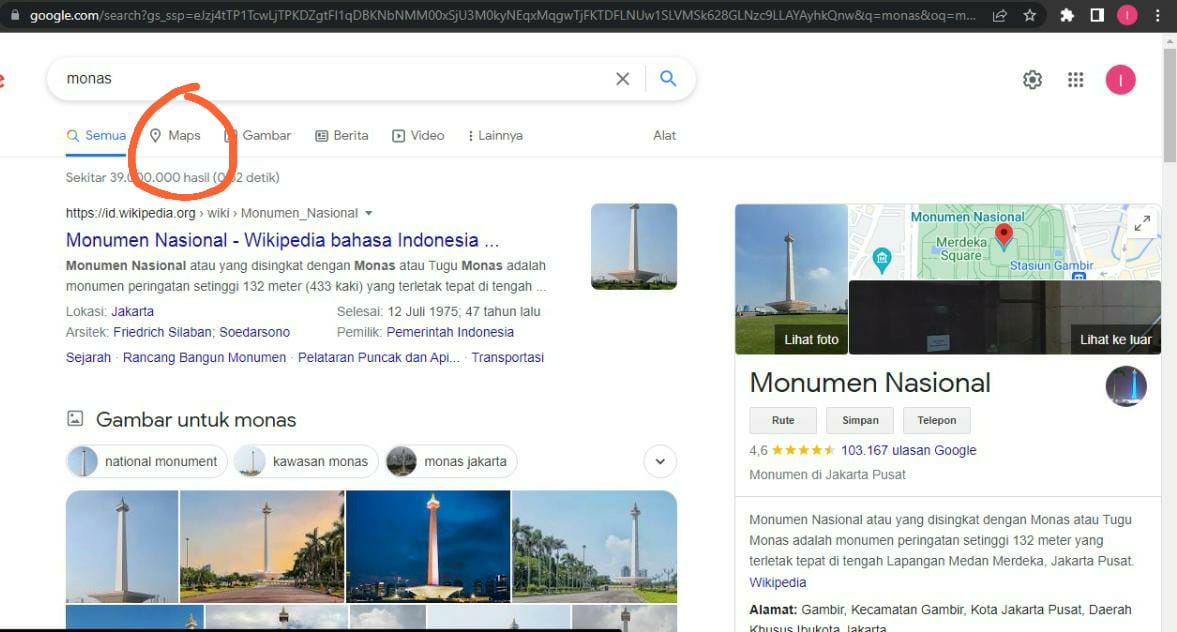Click the browser address bar URL
Image resolution: width=1177 pixels, height=632 pixels.
pos(503,15)
